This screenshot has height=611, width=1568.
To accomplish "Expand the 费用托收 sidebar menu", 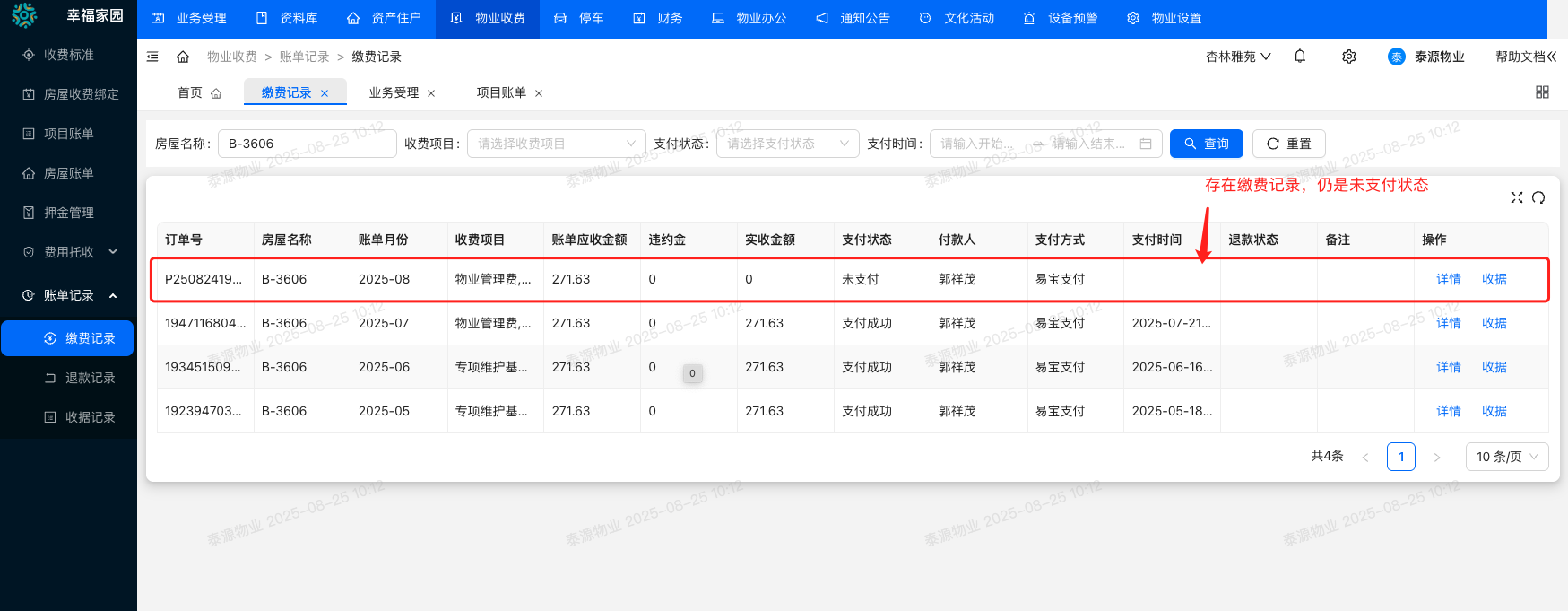I will tap(69, 252).
